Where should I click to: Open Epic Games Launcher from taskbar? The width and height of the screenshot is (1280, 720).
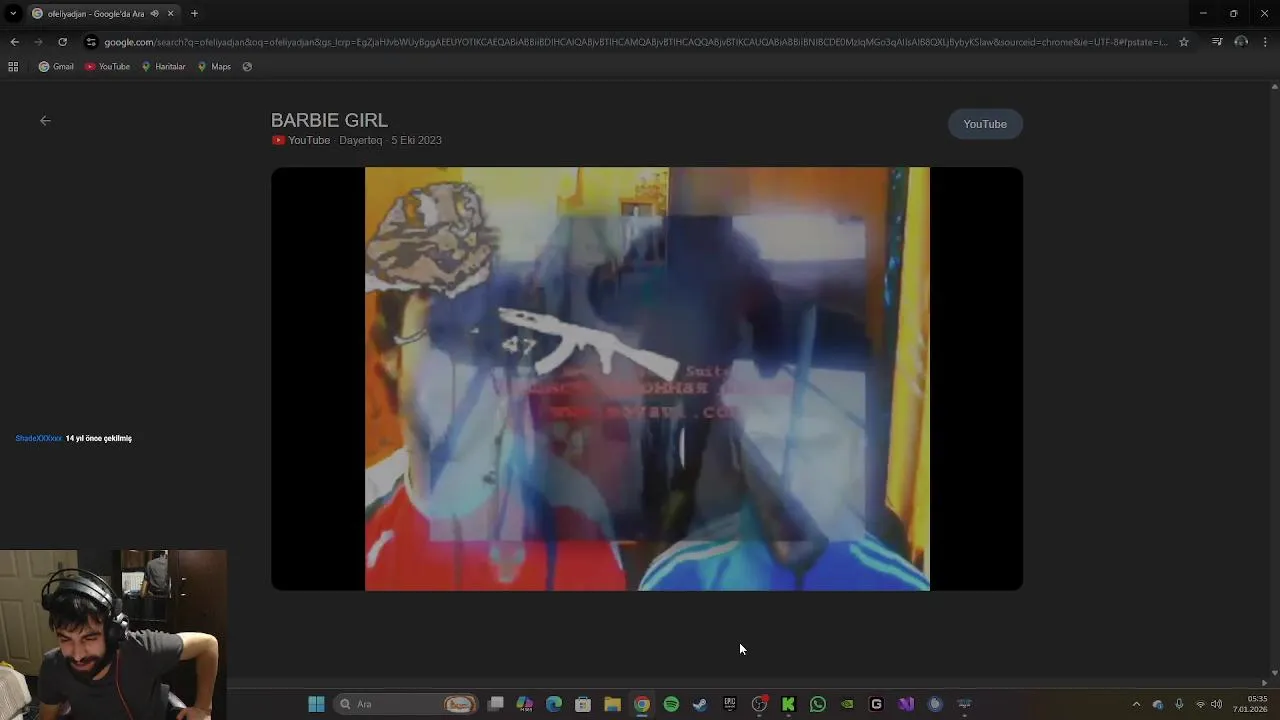point(730,704)
